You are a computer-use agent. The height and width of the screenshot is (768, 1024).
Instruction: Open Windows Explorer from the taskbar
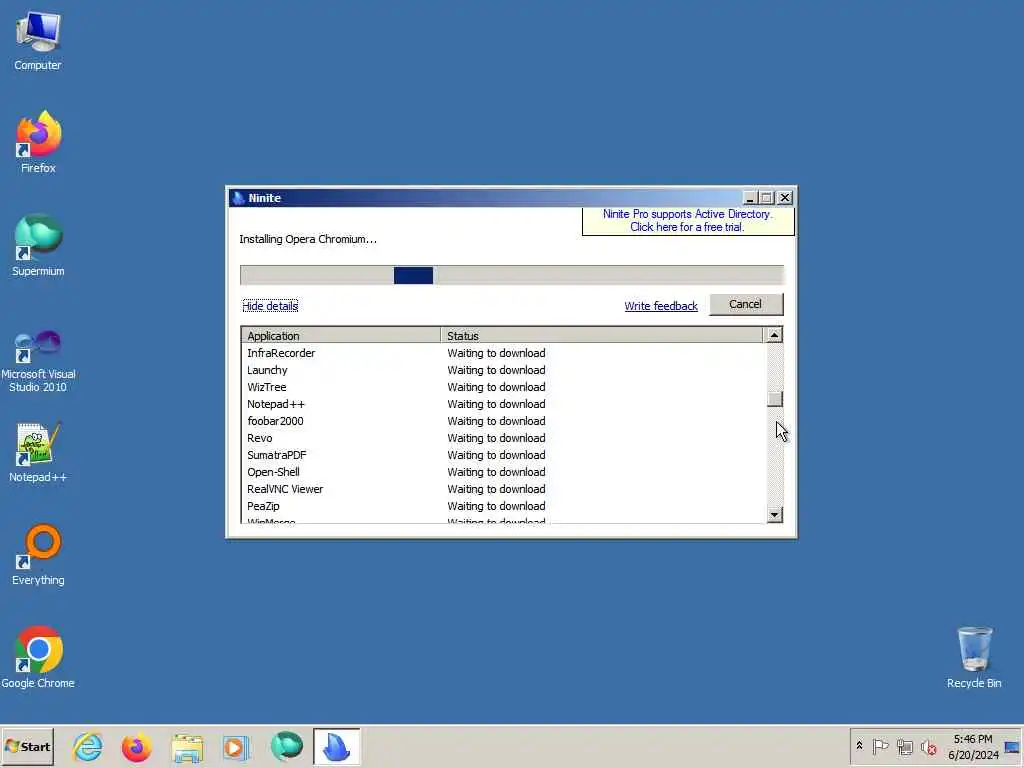pyautogui.click(x=187, y=747)
